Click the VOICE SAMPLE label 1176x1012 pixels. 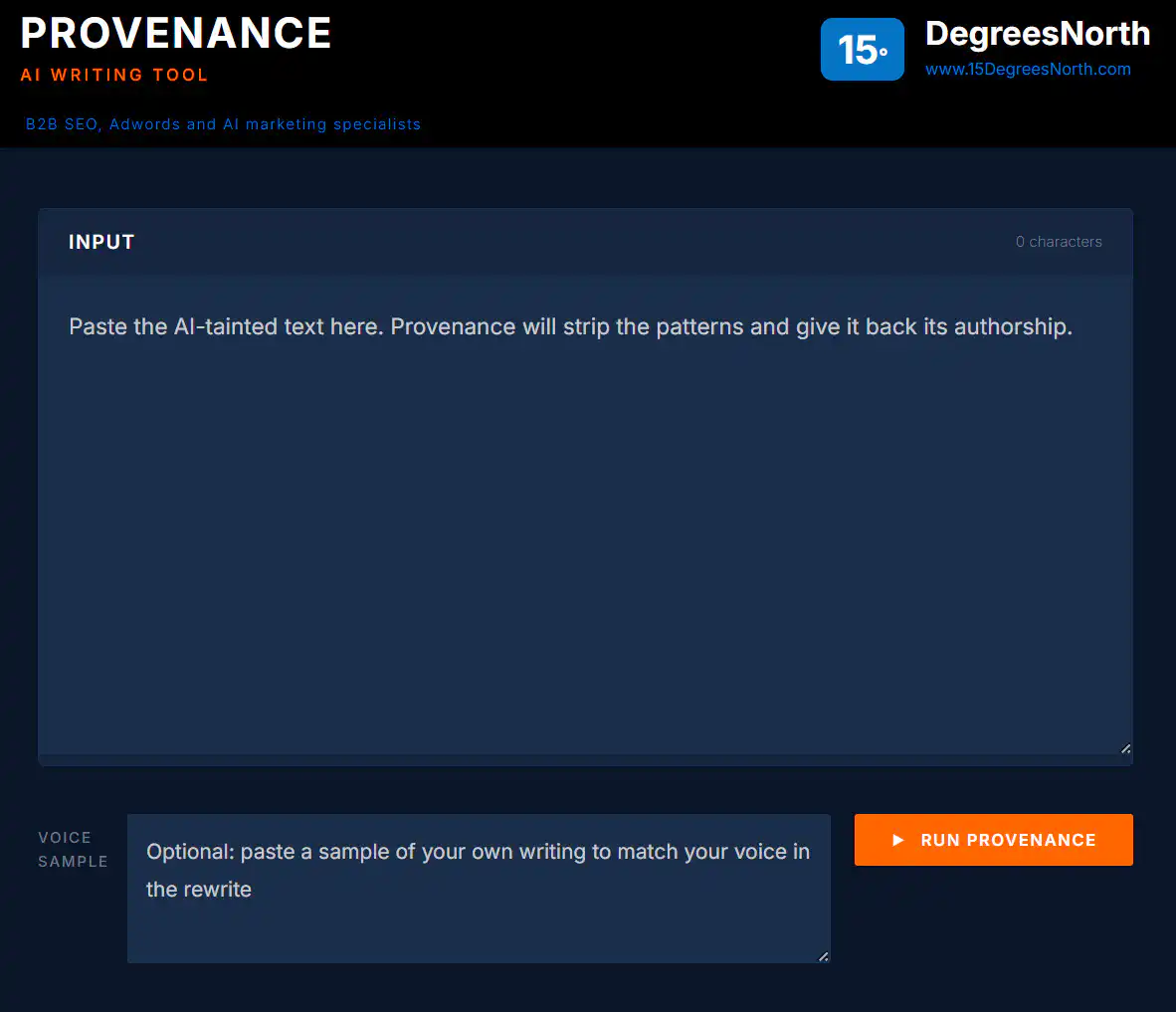pyautogui.click(x=73, y=849)
